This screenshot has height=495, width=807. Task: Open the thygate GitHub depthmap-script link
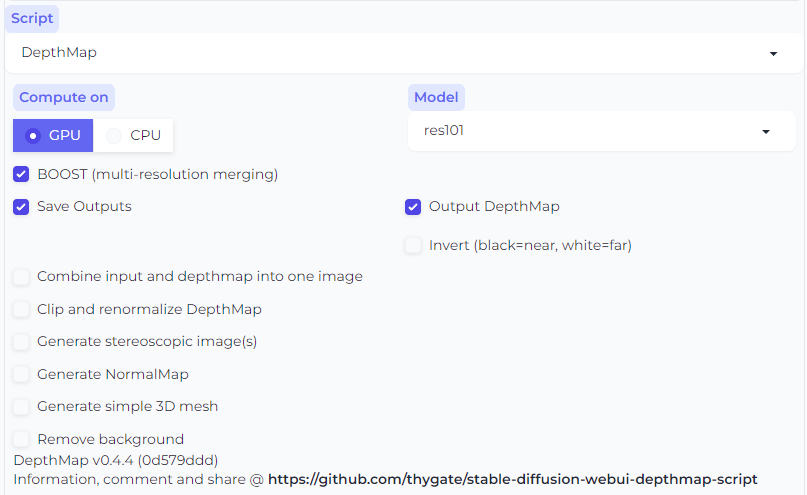[x=513, y=479]
